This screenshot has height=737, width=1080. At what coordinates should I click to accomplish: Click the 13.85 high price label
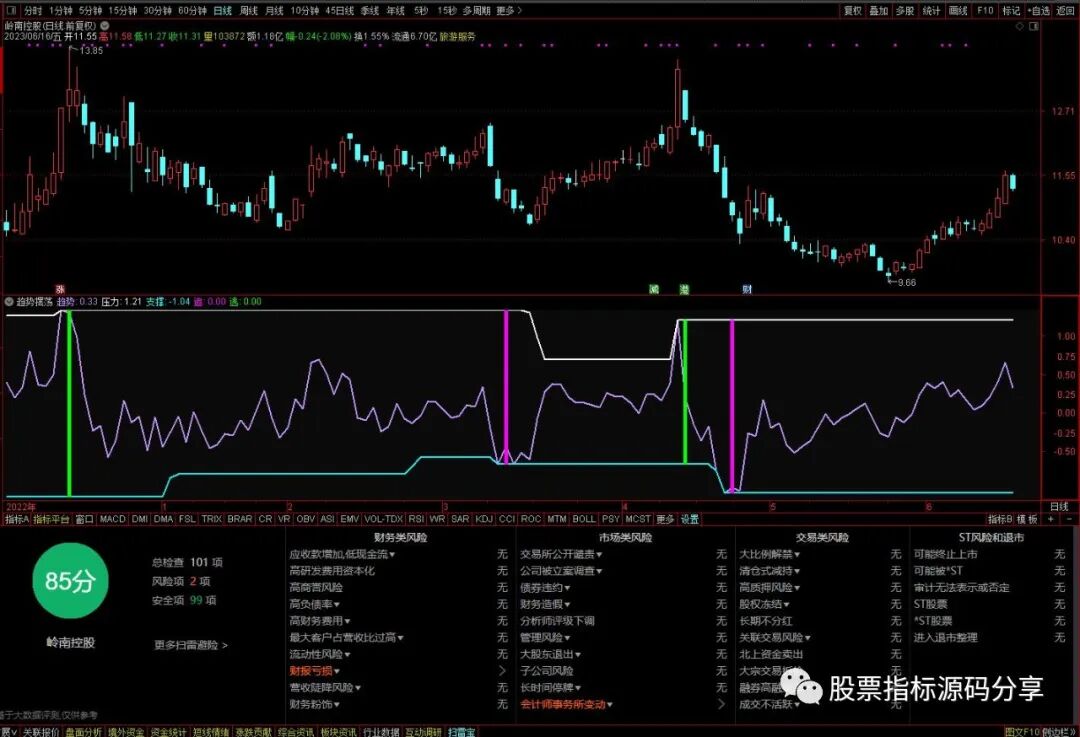point(92,50)
